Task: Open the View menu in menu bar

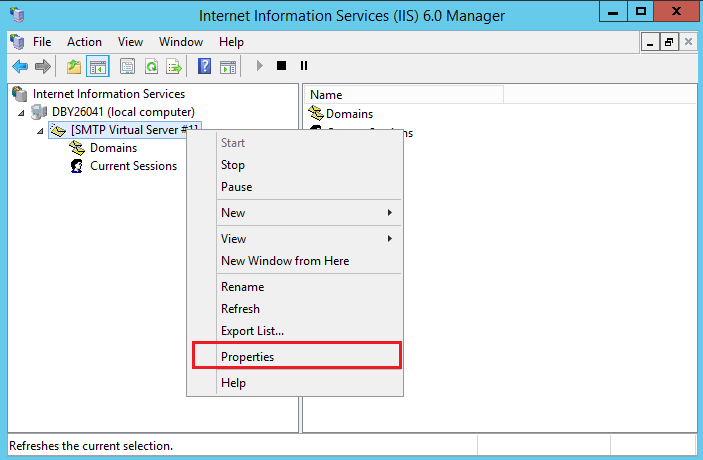Action: point(130,42)
